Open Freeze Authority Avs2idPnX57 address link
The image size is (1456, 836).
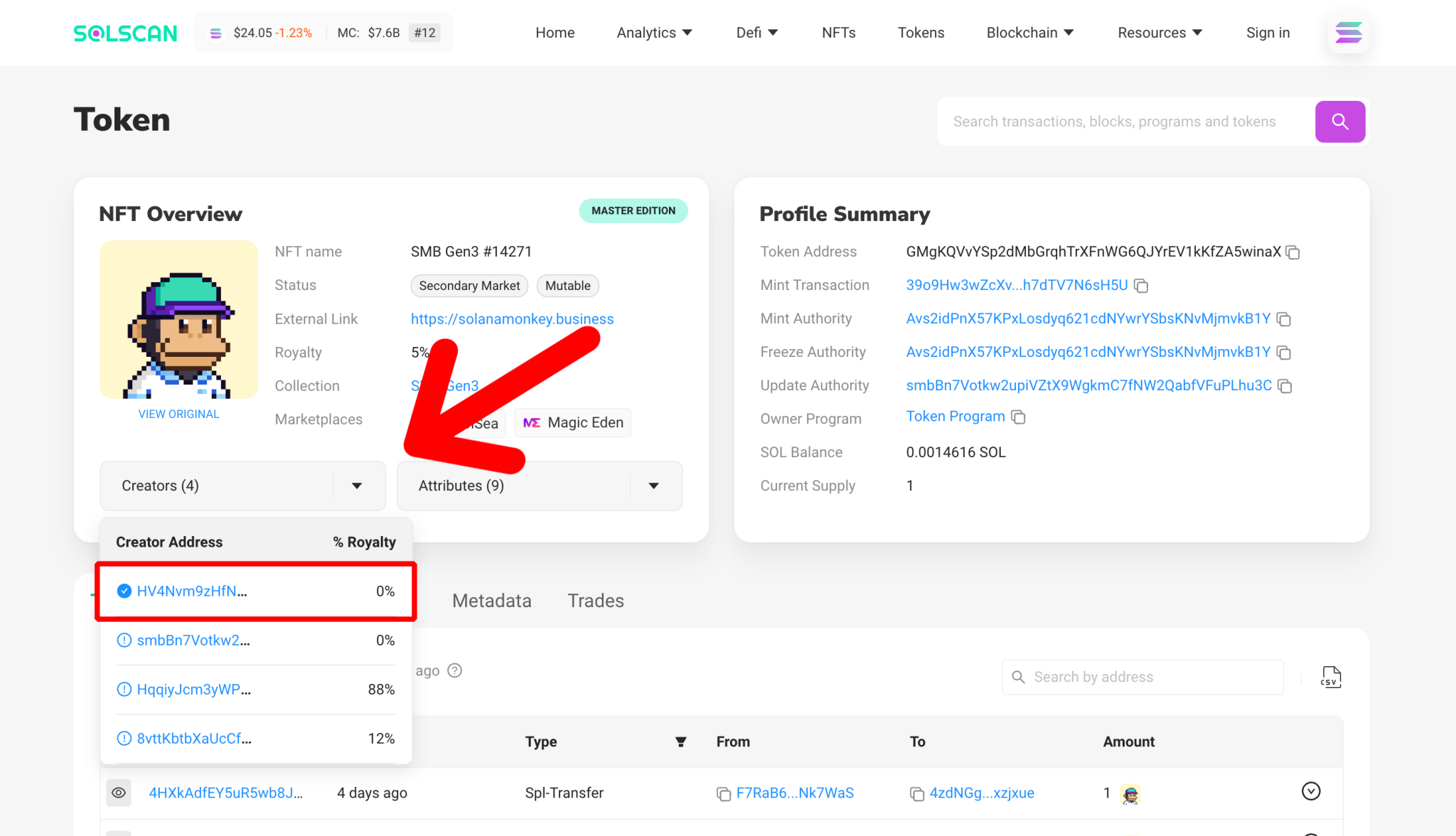tap(1088, 352)
